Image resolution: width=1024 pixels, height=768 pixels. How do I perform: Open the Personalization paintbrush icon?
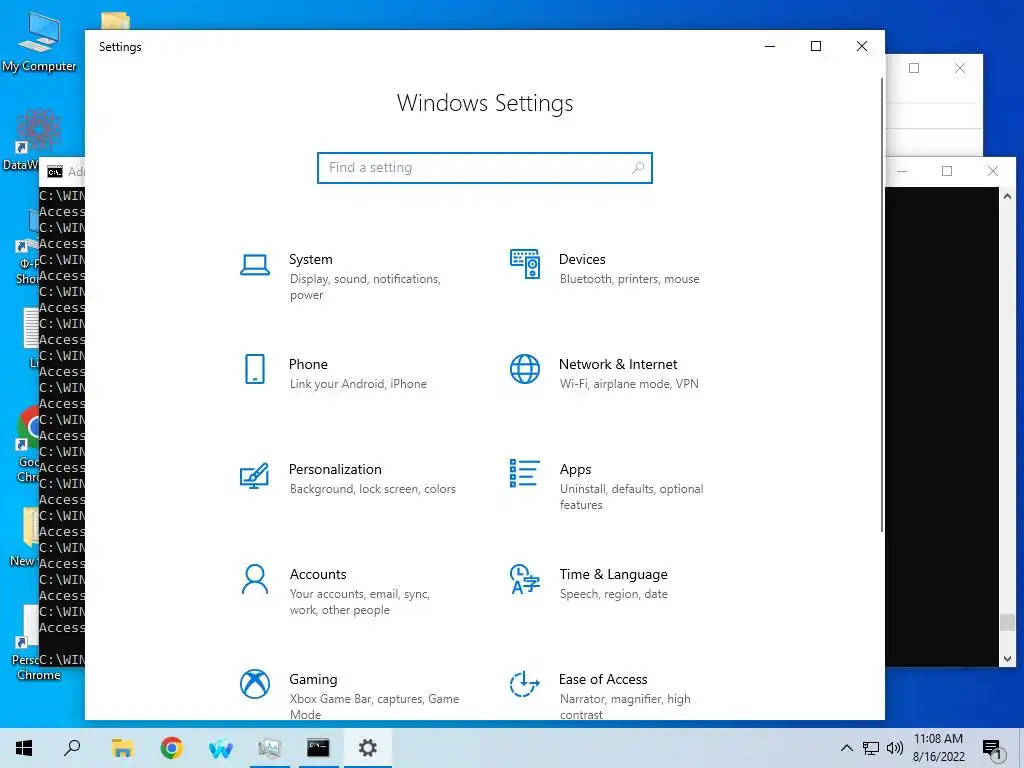254,475
